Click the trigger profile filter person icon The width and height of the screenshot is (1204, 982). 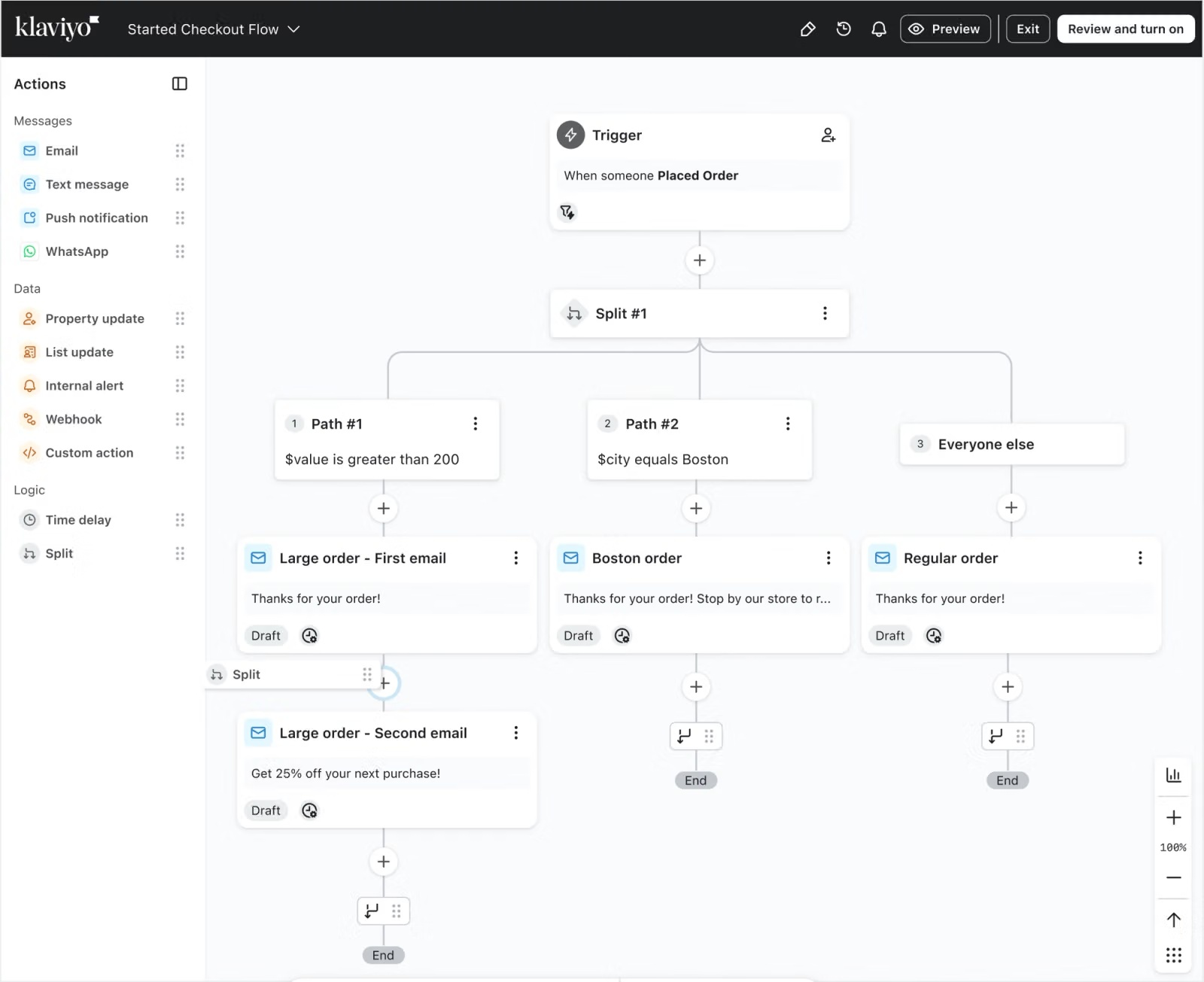828,135
